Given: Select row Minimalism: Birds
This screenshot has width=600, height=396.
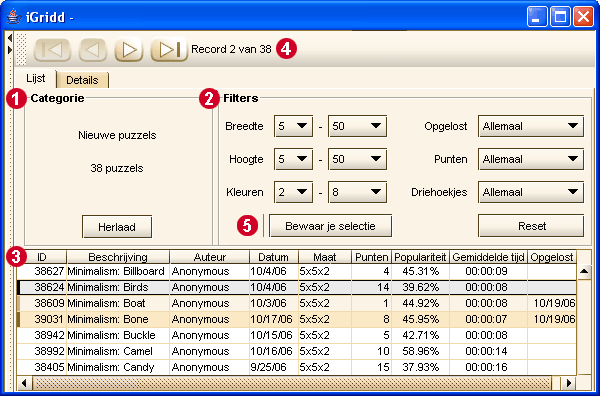Looking at the screenshot, I should click(297, 287).
